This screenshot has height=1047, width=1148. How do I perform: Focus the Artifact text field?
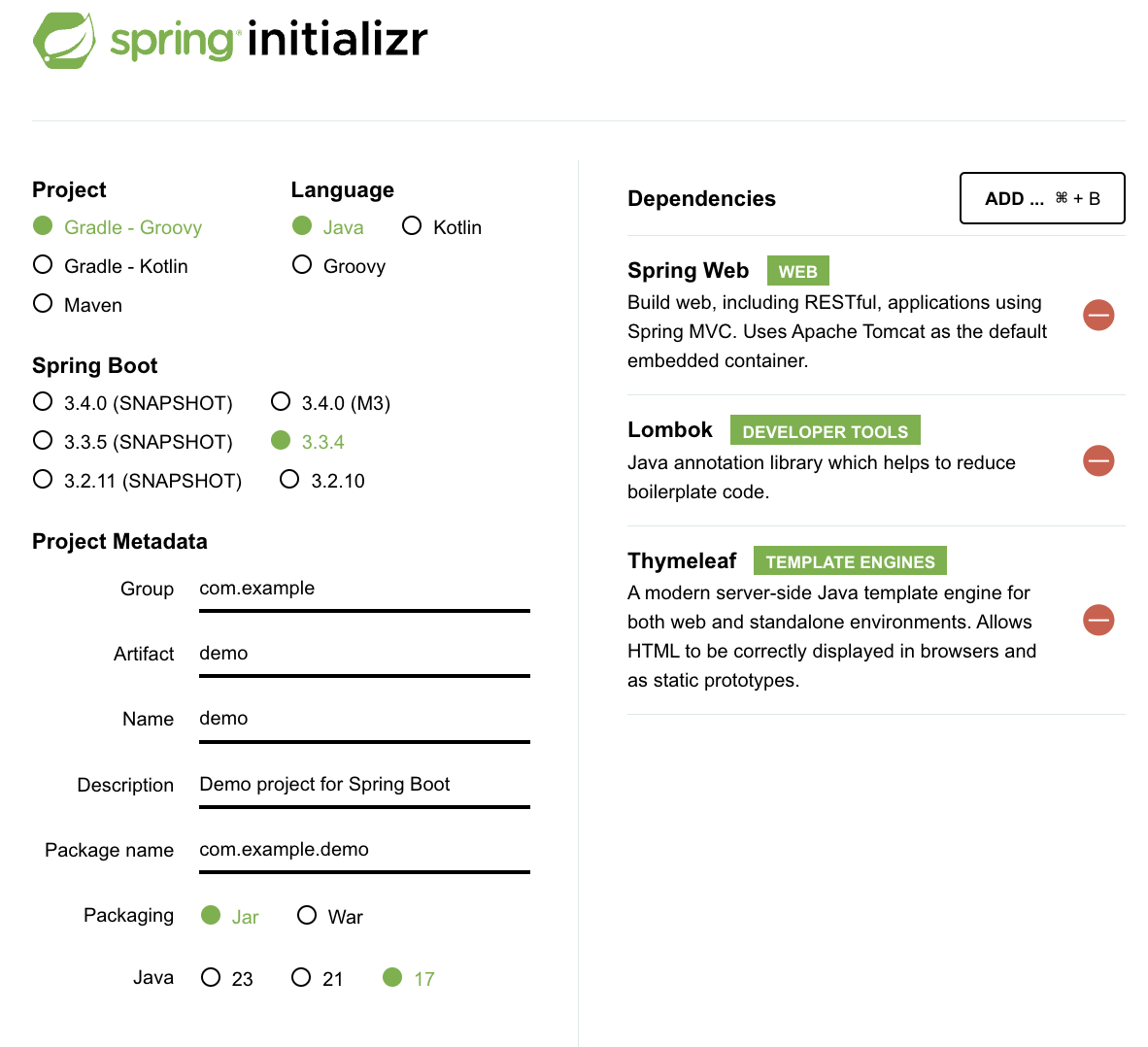(x=364, y=656)
